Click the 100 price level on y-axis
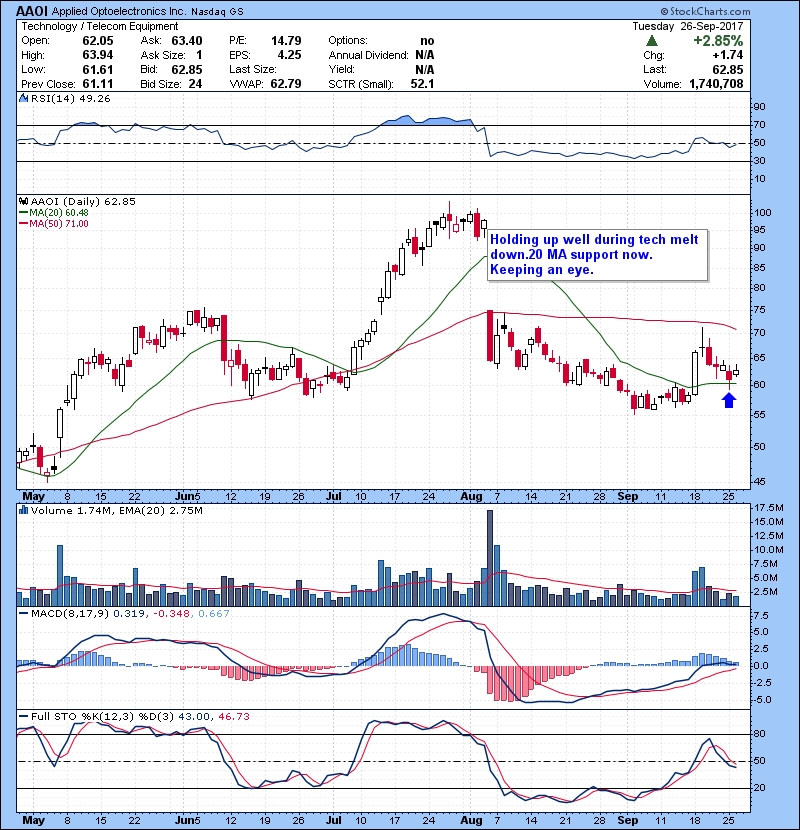This screenshot has height=830, width=800. coord(762,213)
